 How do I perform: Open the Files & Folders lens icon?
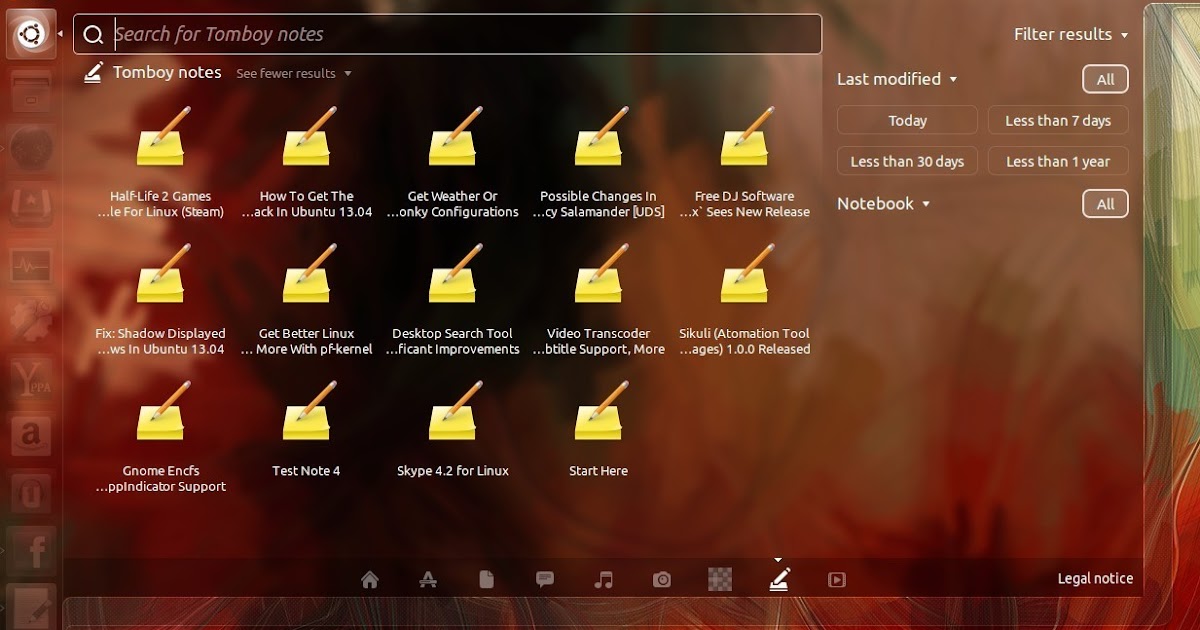pyautogui.click(x=486, y=578)
